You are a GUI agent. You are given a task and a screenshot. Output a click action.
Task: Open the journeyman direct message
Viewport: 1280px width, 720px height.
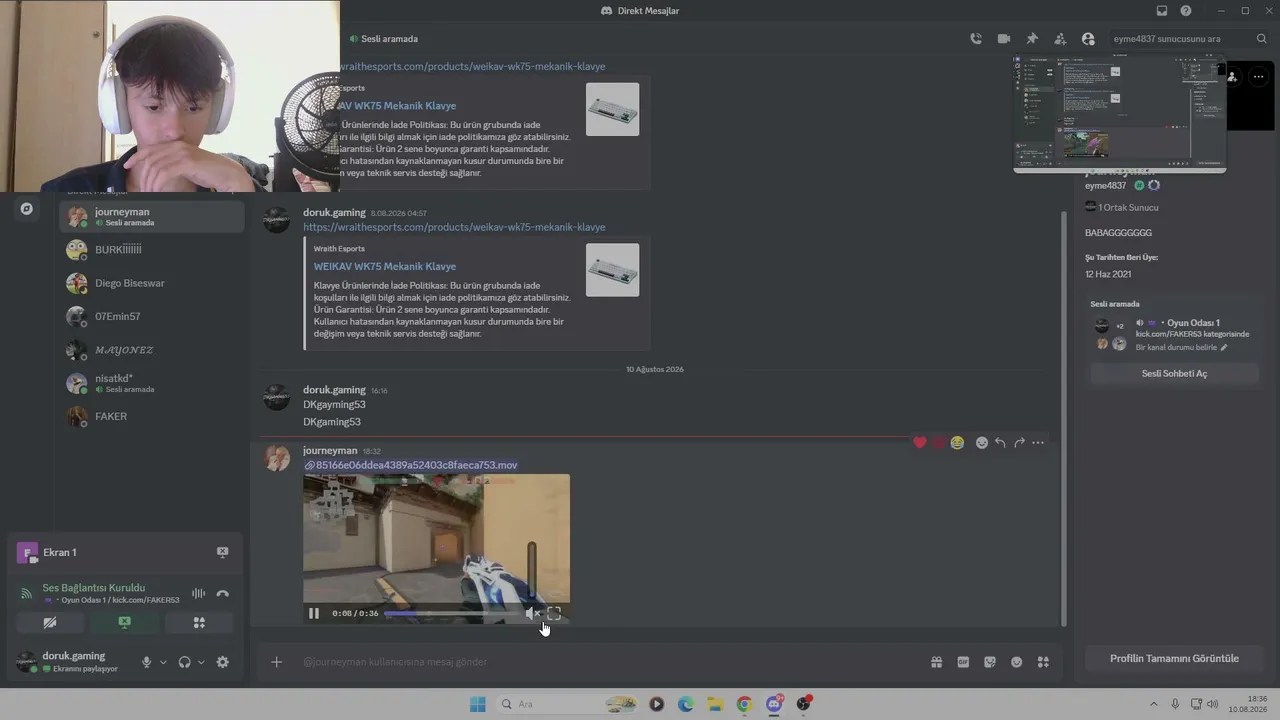click(x=152, y=216)
